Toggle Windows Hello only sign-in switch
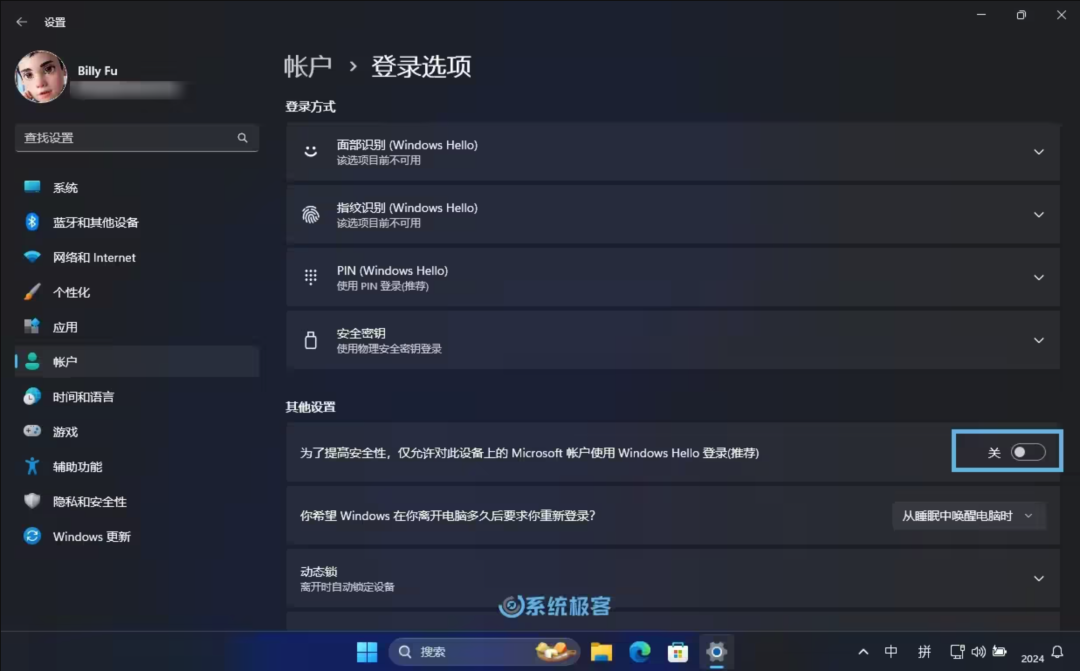Screen dimensions: 1080x671 click(x=1028, y=452)
